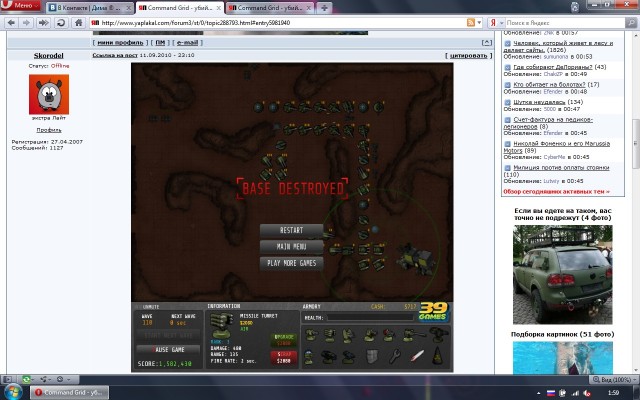The height and width of the screenshot is (400, 640).
Task: Click the 39 Games logo
Action: tap(433, 312)
